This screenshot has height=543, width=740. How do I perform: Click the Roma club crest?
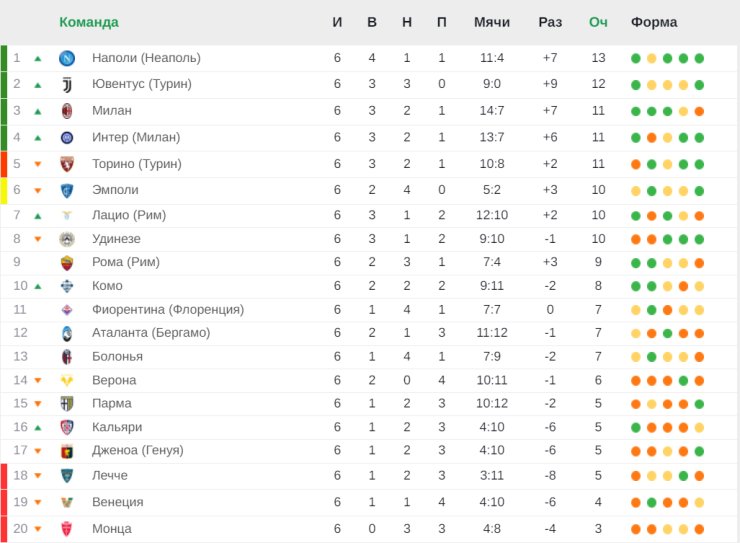(x=67, y=263)
